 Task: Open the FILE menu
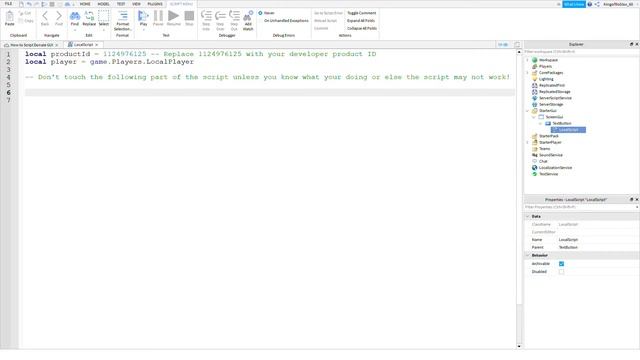(8, 4)
